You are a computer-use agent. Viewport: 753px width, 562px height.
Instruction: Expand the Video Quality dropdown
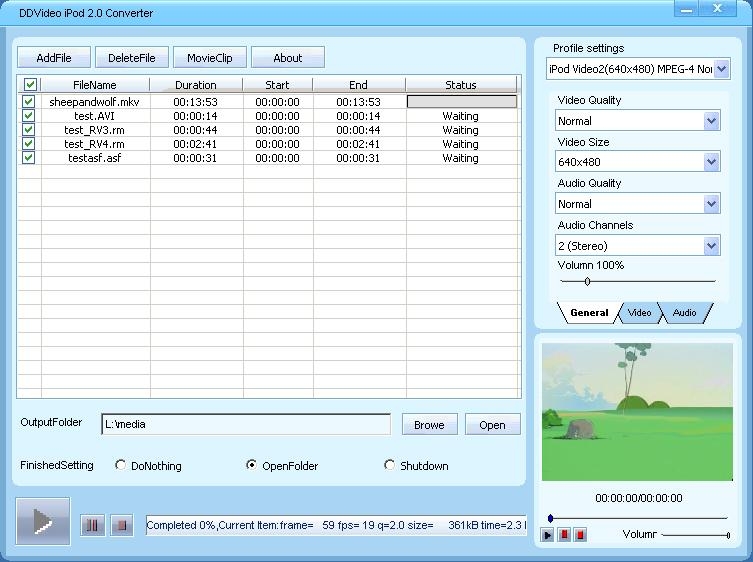tap(711, 121)
